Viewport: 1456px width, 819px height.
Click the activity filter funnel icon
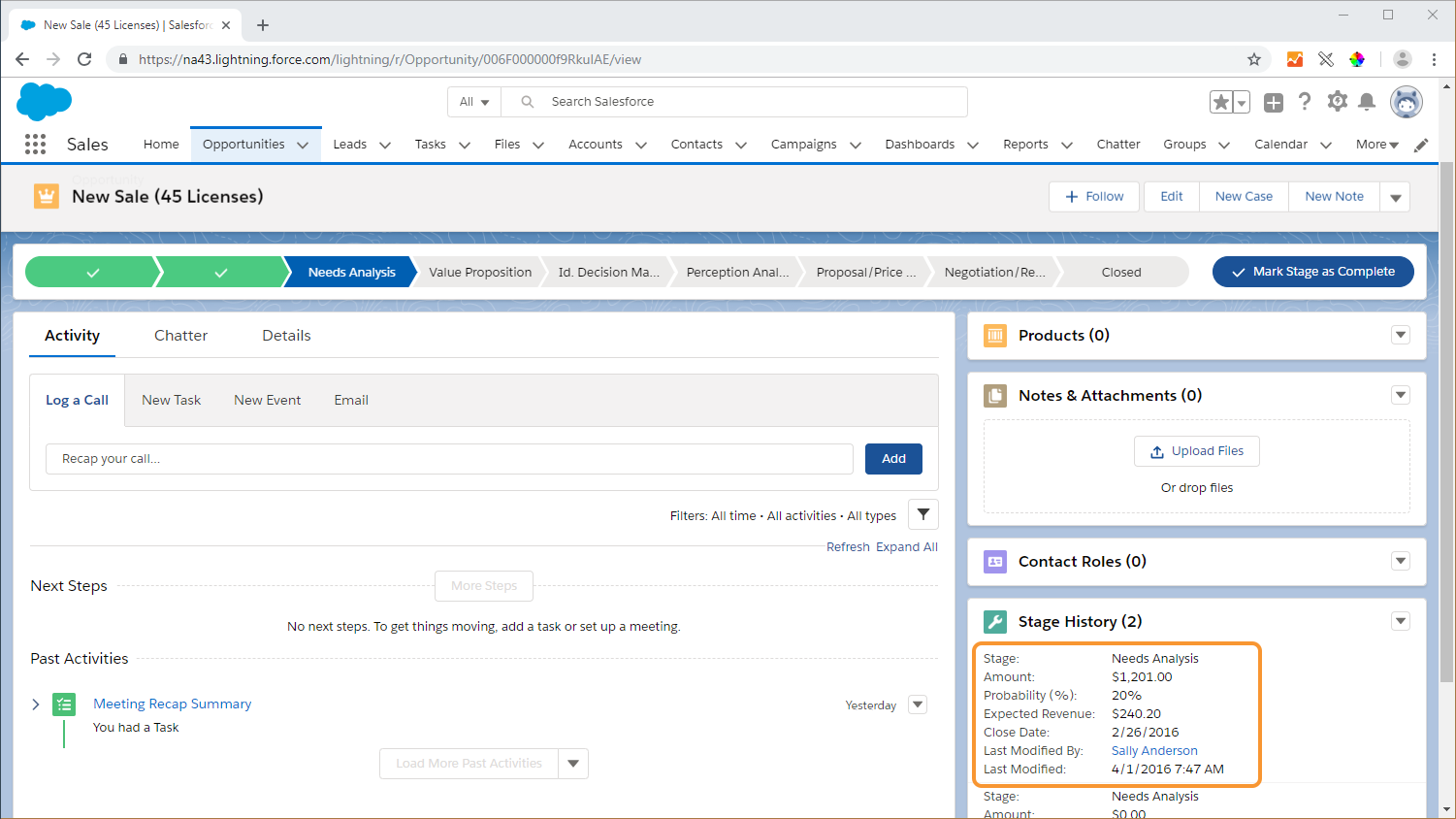(923, 514)
